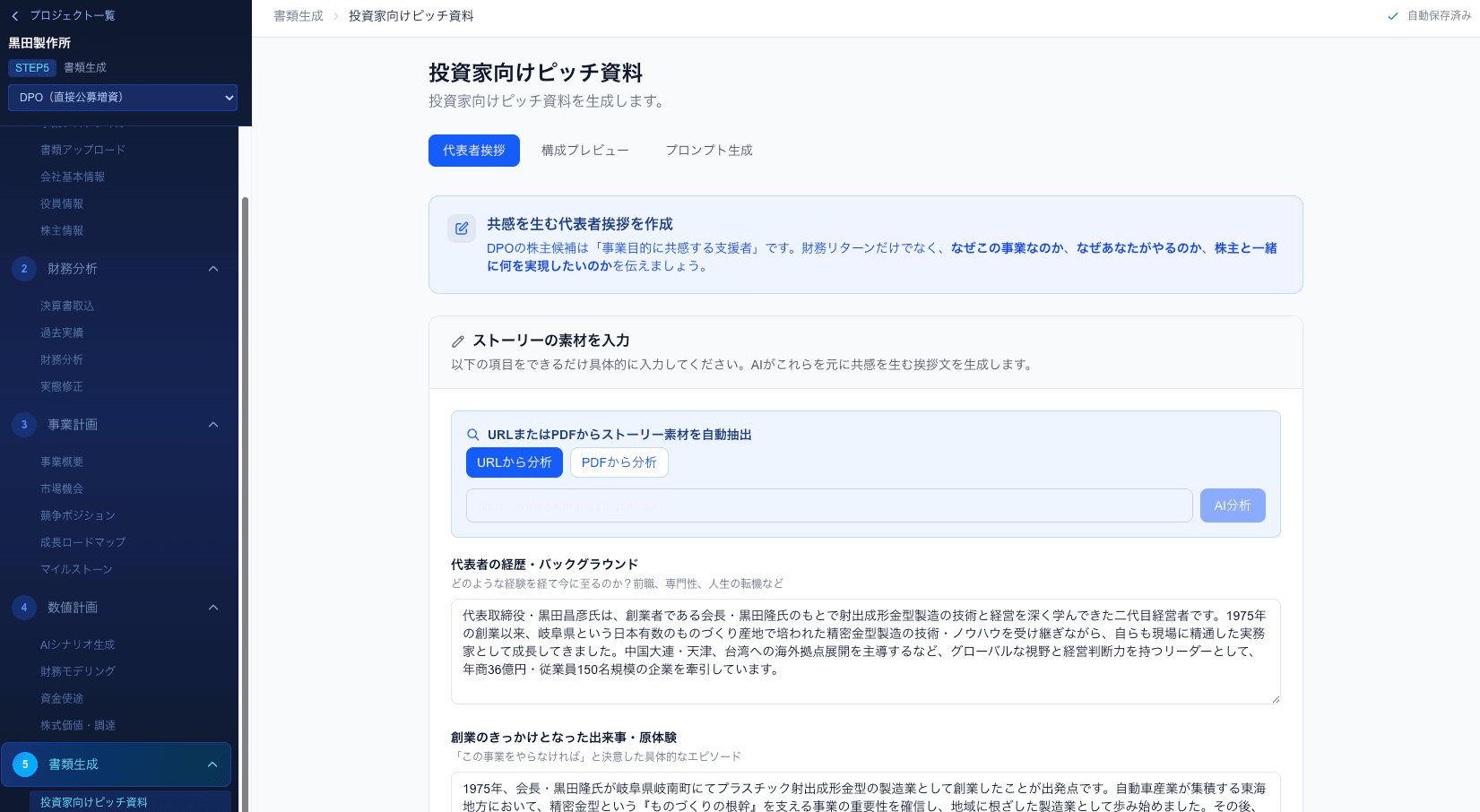Click the pencil icon next to ストーリーの素材を入力
1480x812 pixels.
(458, 341)
